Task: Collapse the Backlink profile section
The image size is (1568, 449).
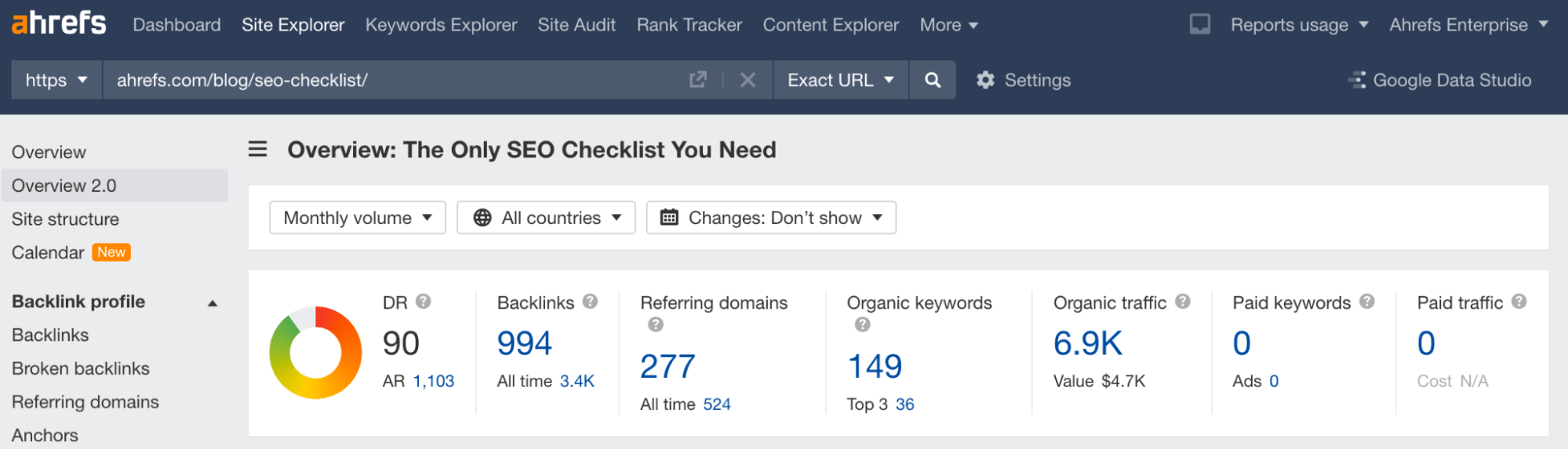Action: pos(212,302)
